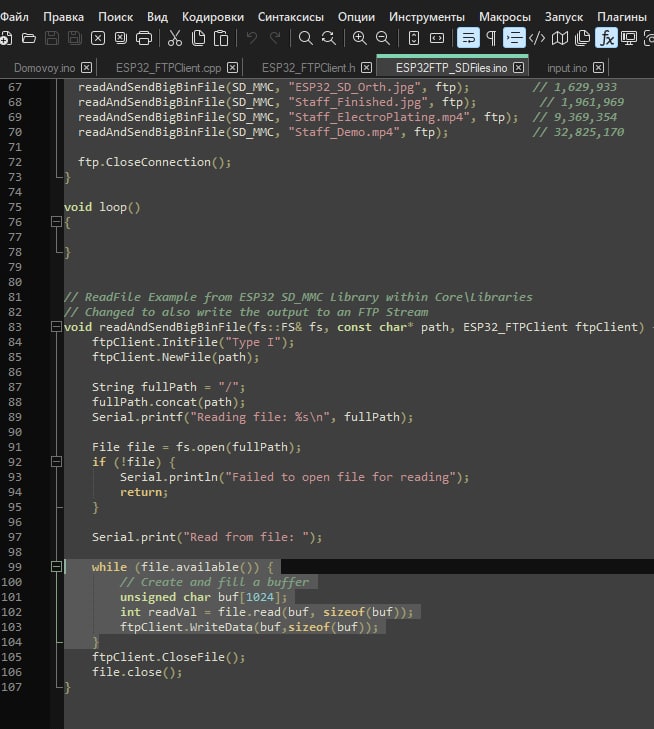The height and width of the screenshot is (729, 654).
Task: Click the Save file diskette icon
Action: coord(52,38)
